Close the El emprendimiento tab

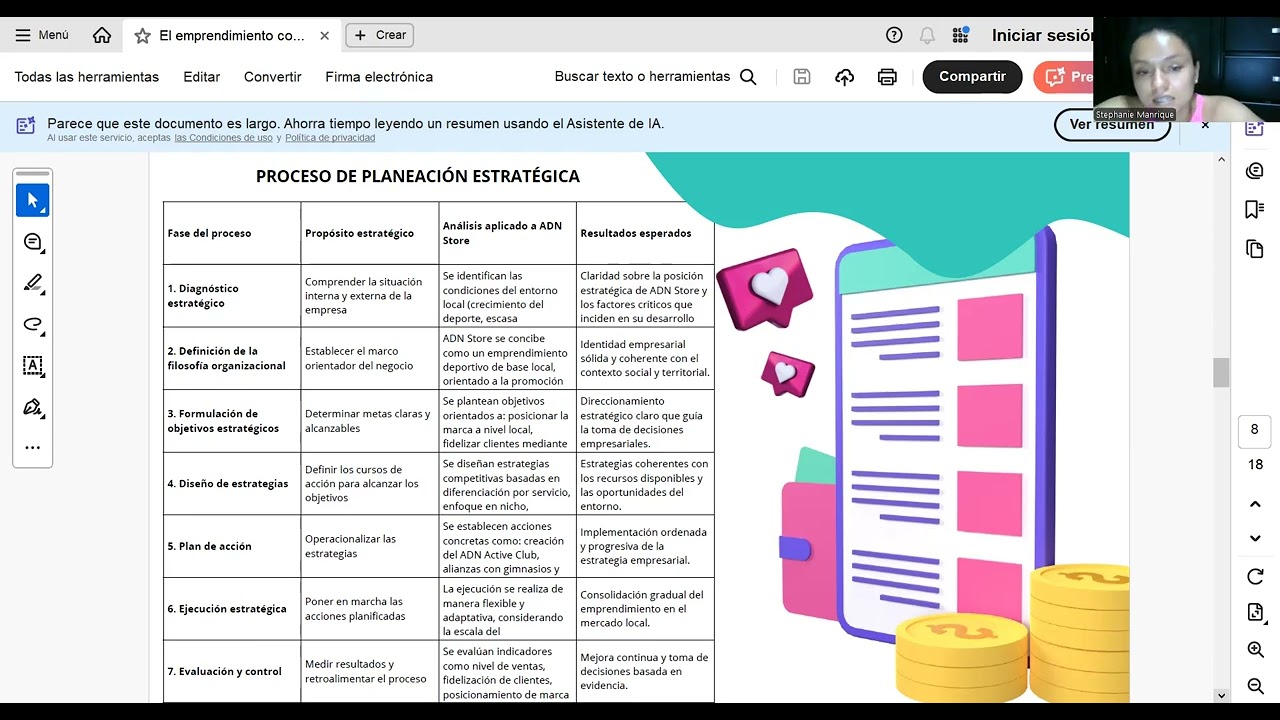pos(324,36)
